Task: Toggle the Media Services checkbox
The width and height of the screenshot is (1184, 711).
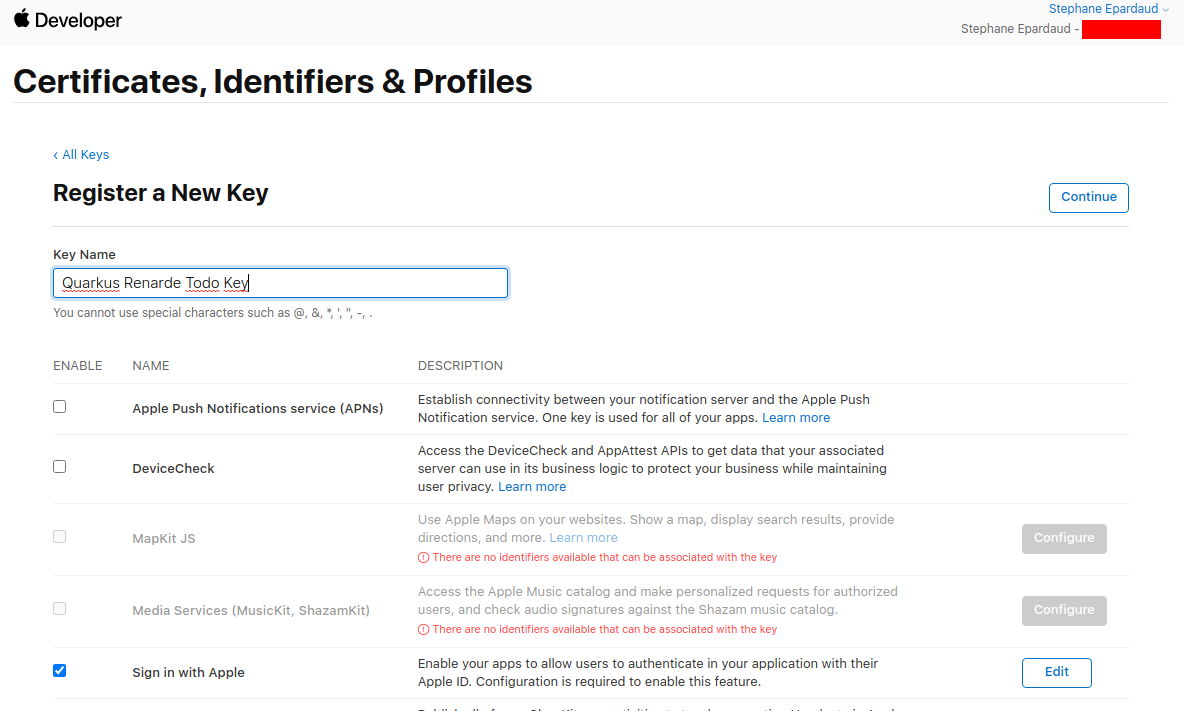Action: 60,609
